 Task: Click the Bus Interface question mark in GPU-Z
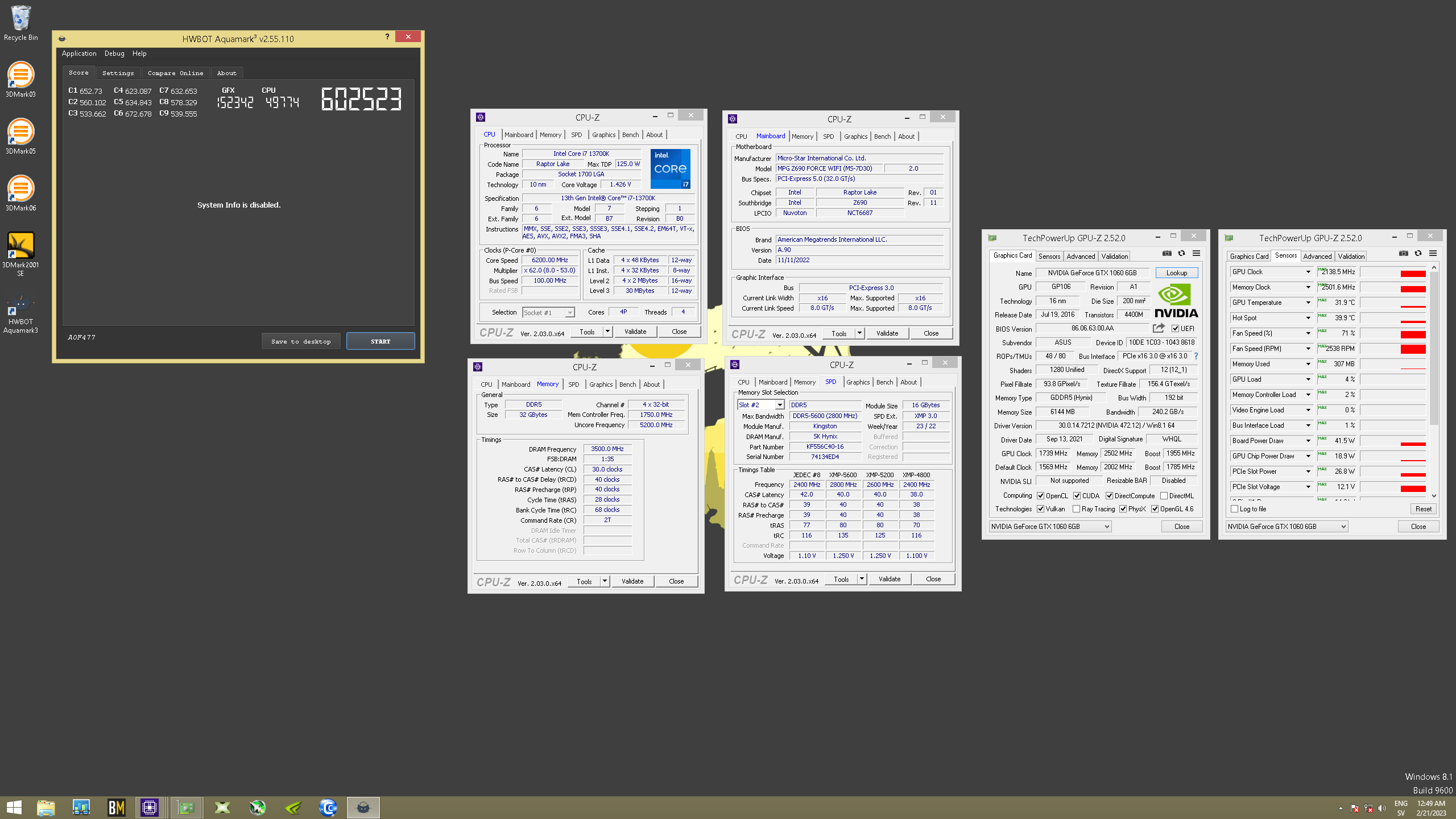[x=1196, y=356]
